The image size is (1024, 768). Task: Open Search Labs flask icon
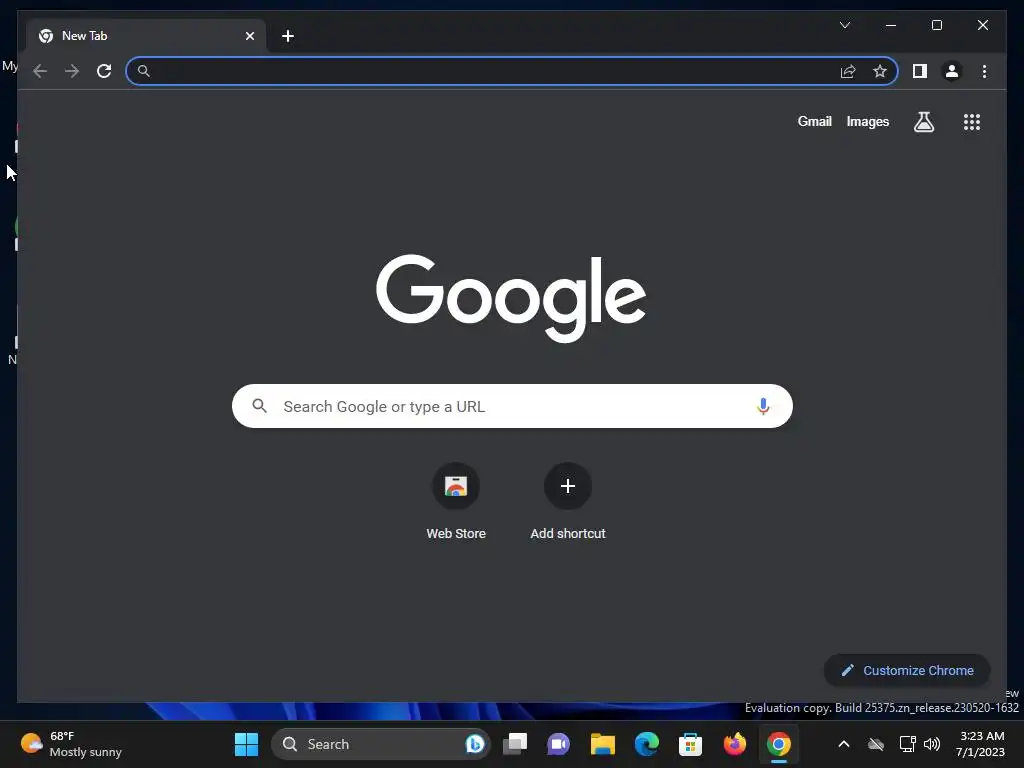(x=923, y=121)
